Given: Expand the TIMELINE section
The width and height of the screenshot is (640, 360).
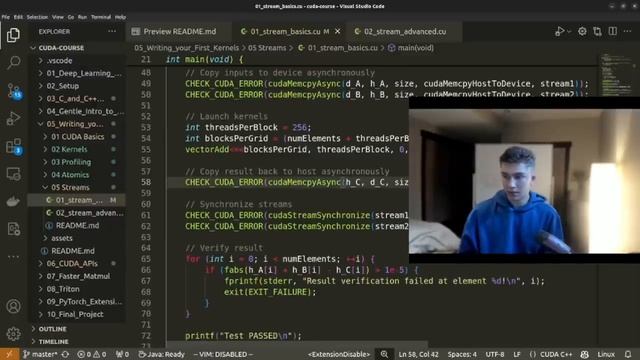Looking at the screenshot, I should (77, 341).
